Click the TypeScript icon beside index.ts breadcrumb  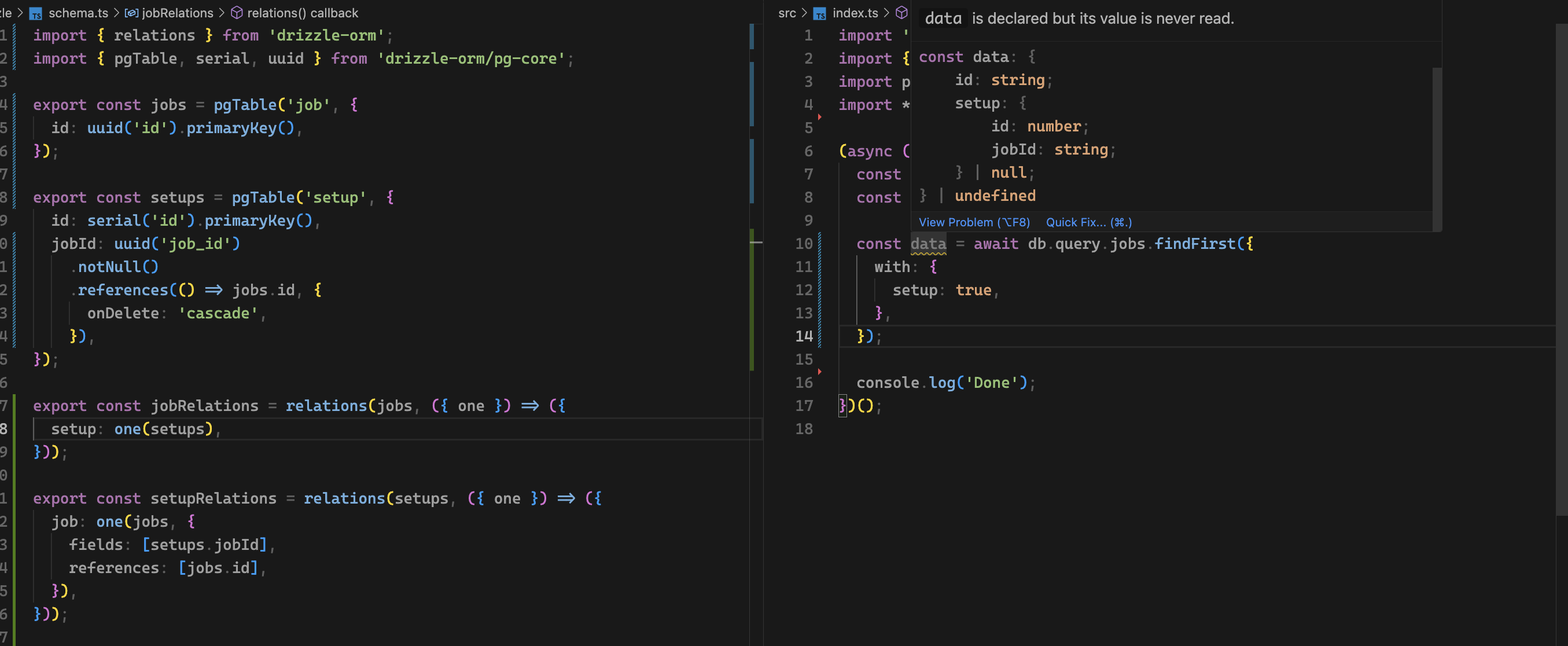tap(820, 13)
